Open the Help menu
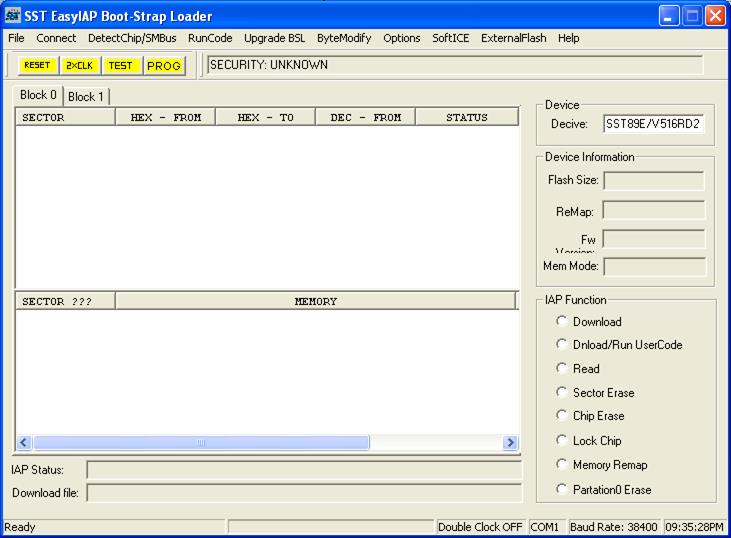Screen dimensions: 731x538 [568, 38]
